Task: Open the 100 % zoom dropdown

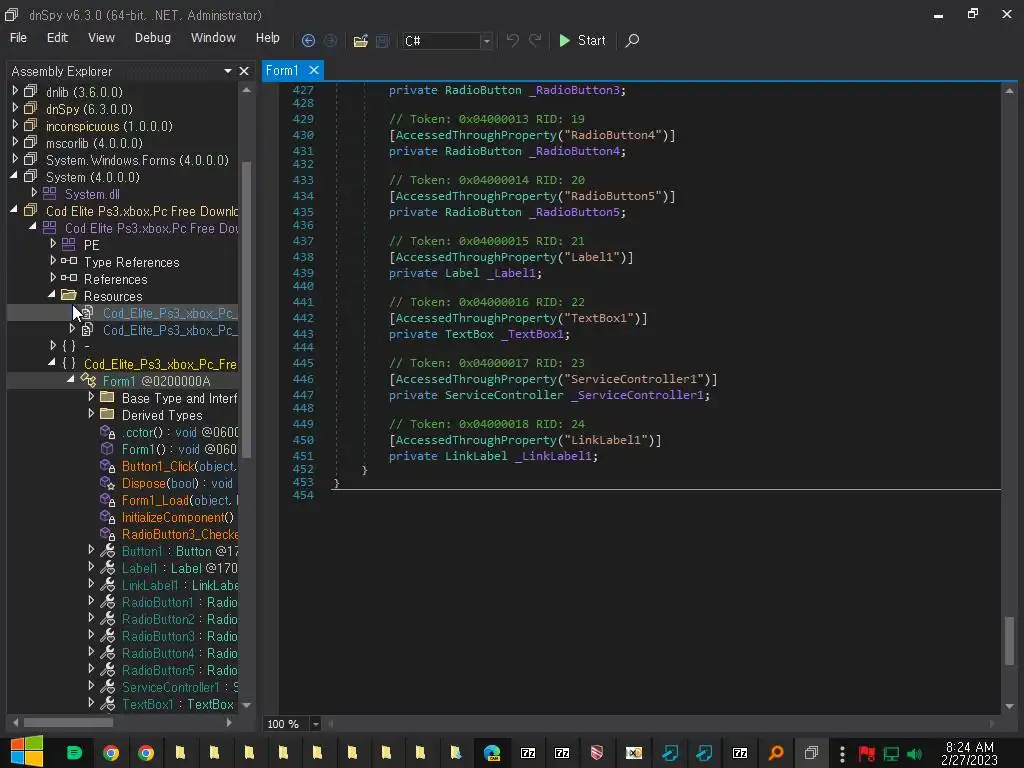Action: click(316, 724)
